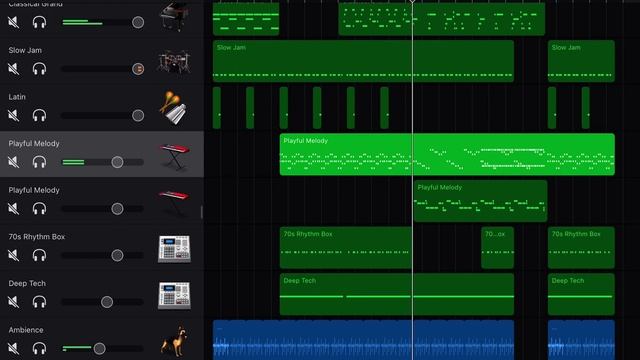Solo the Slow Jam track

(39, 69)
